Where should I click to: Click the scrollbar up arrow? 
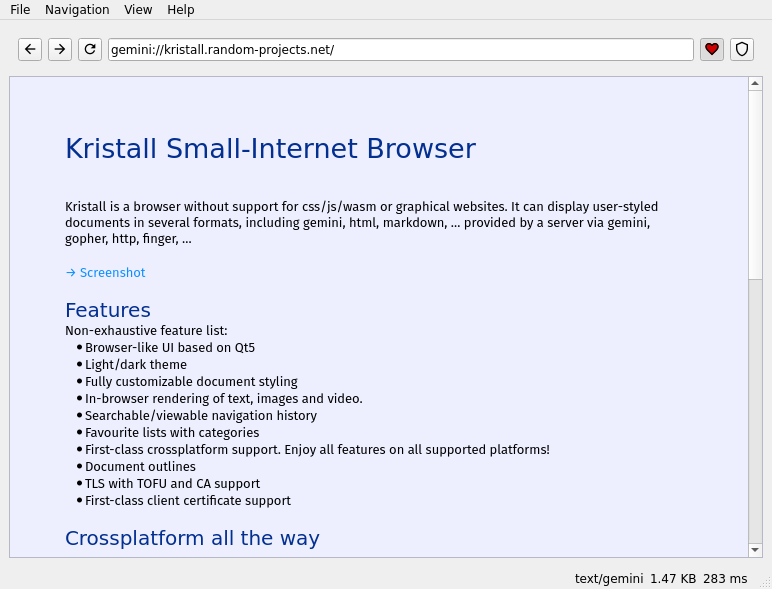[755, 85]
